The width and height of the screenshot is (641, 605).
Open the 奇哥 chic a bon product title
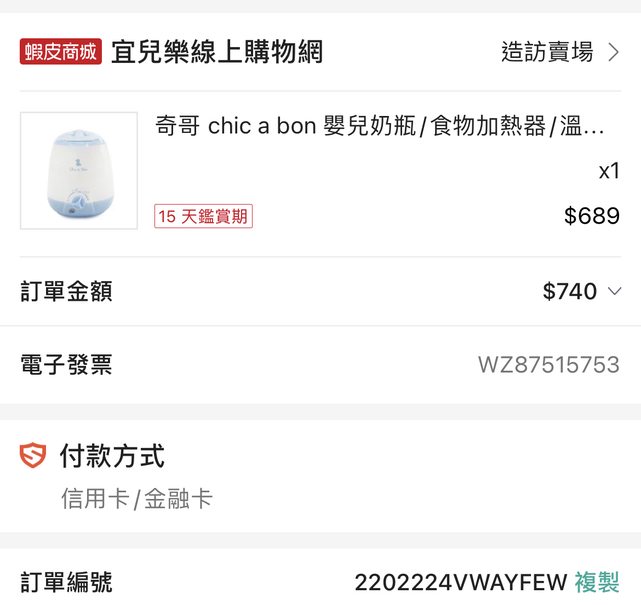tap(380, 127)
